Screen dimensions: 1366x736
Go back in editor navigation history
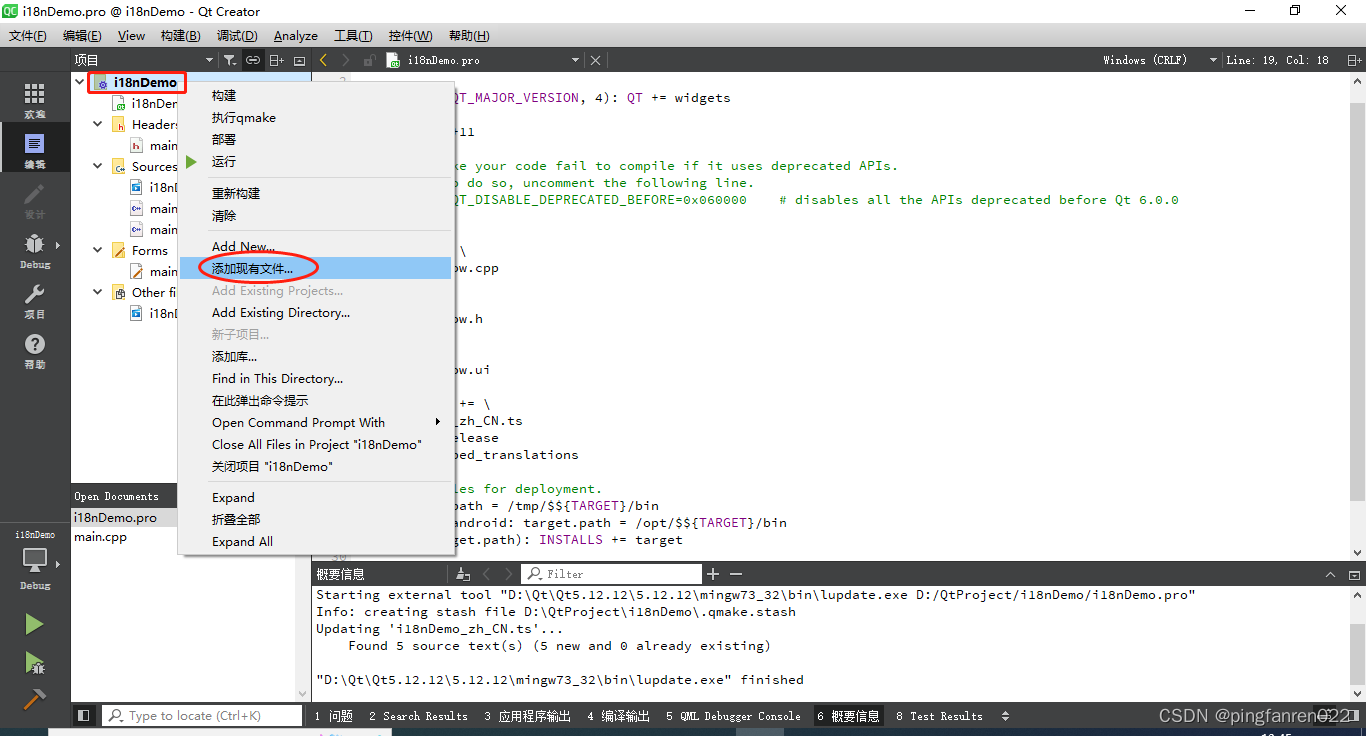point(323,60)
